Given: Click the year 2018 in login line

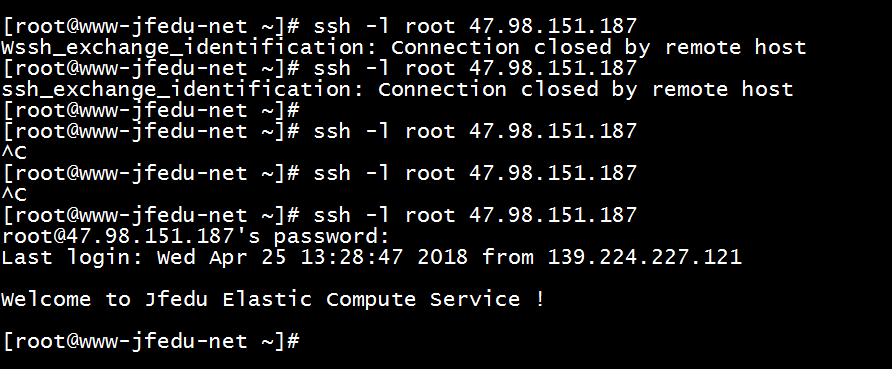Looking at the screenshot, I should coord(443,257).
